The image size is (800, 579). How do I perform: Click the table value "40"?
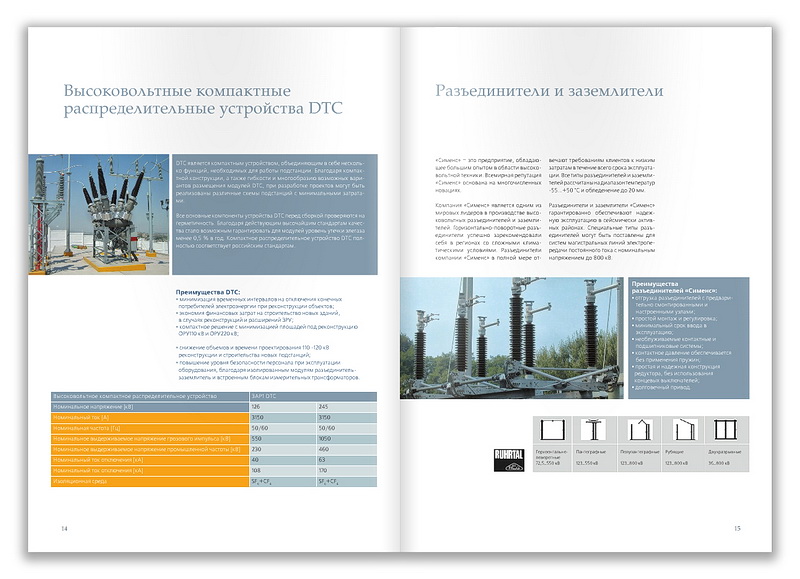(x=255, y=460)
